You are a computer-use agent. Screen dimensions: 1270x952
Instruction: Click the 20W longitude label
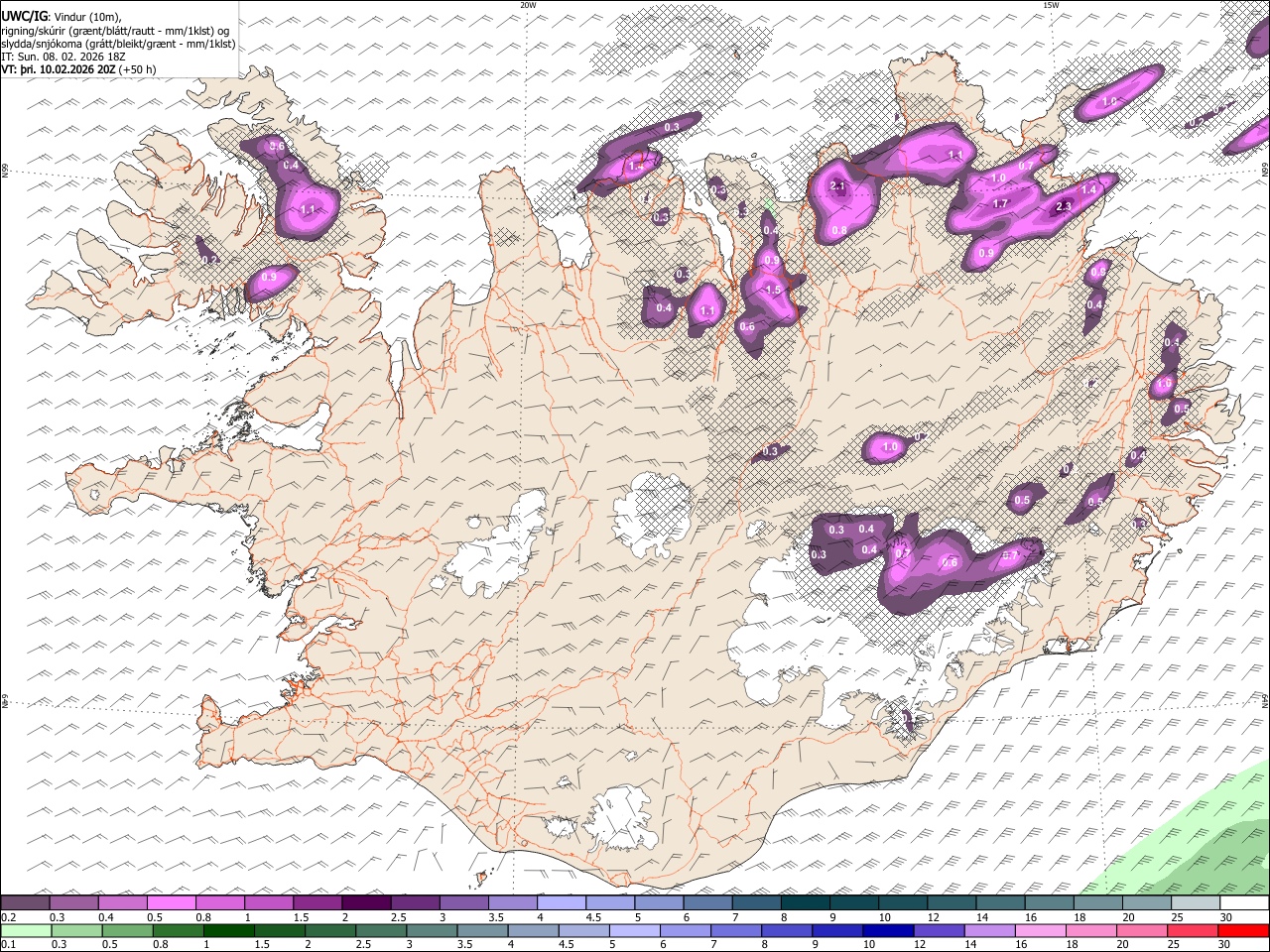tap(528, 5)
